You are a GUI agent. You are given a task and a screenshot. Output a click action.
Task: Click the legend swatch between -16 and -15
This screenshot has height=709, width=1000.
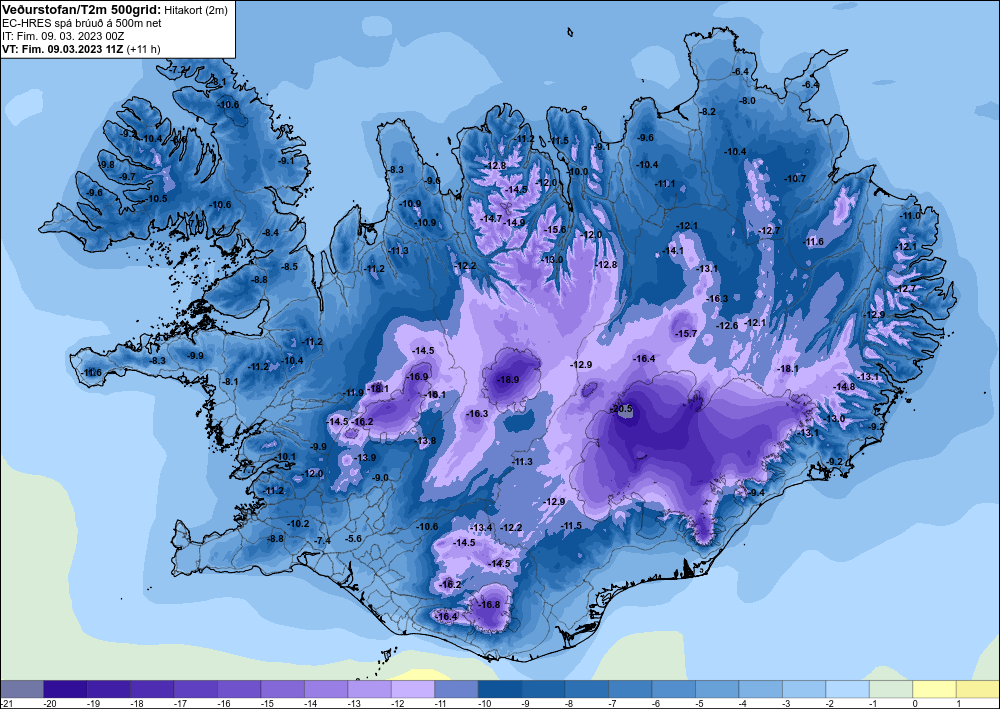(x=239, y=689)
